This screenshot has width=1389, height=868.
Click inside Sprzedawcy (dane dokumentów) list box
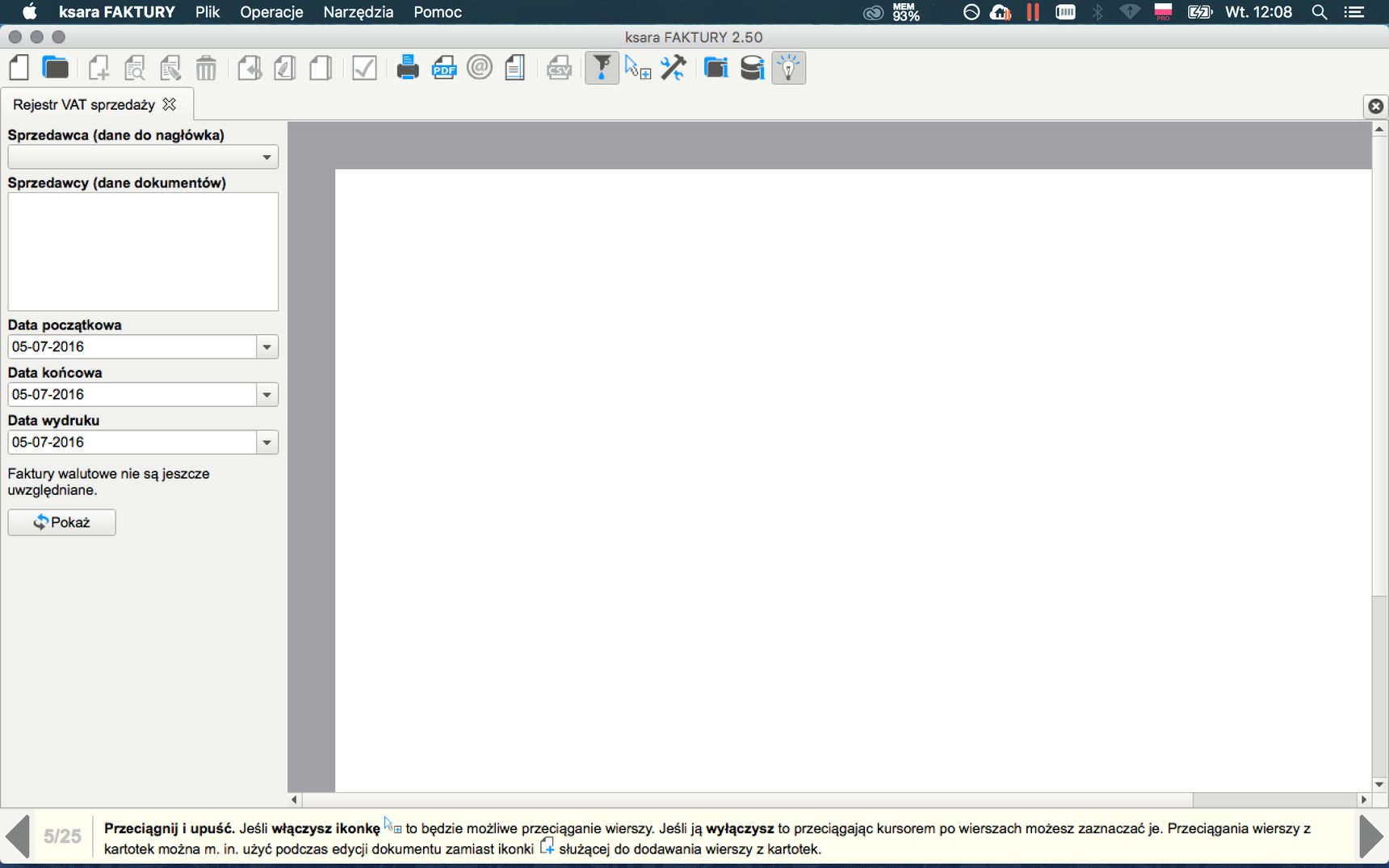(143, 251)
